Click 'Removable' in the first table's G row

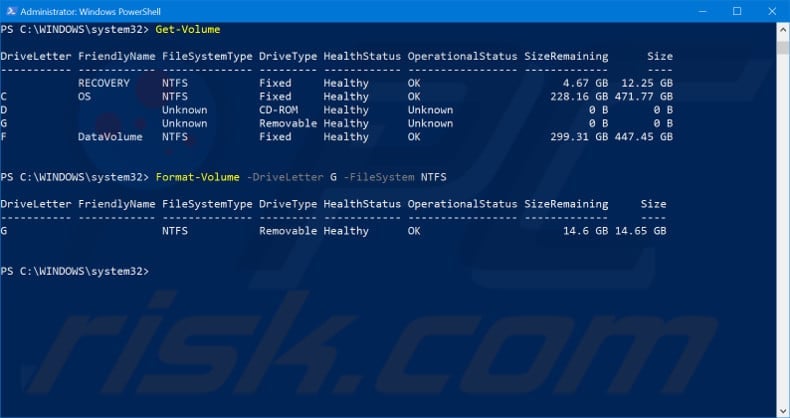(x=288, y=123)
